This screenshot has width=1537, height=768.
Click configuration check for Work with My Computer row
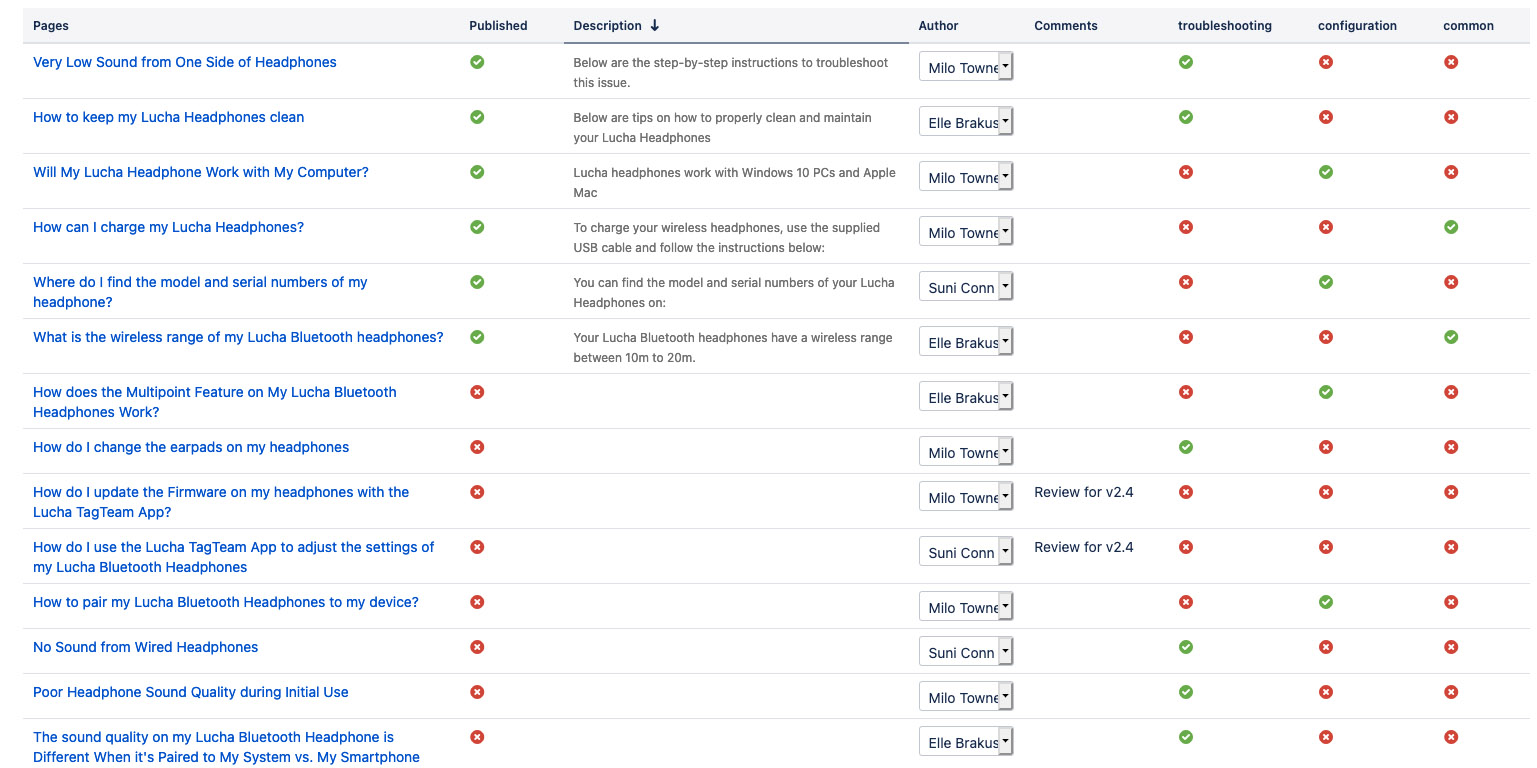coord(1326,172)
